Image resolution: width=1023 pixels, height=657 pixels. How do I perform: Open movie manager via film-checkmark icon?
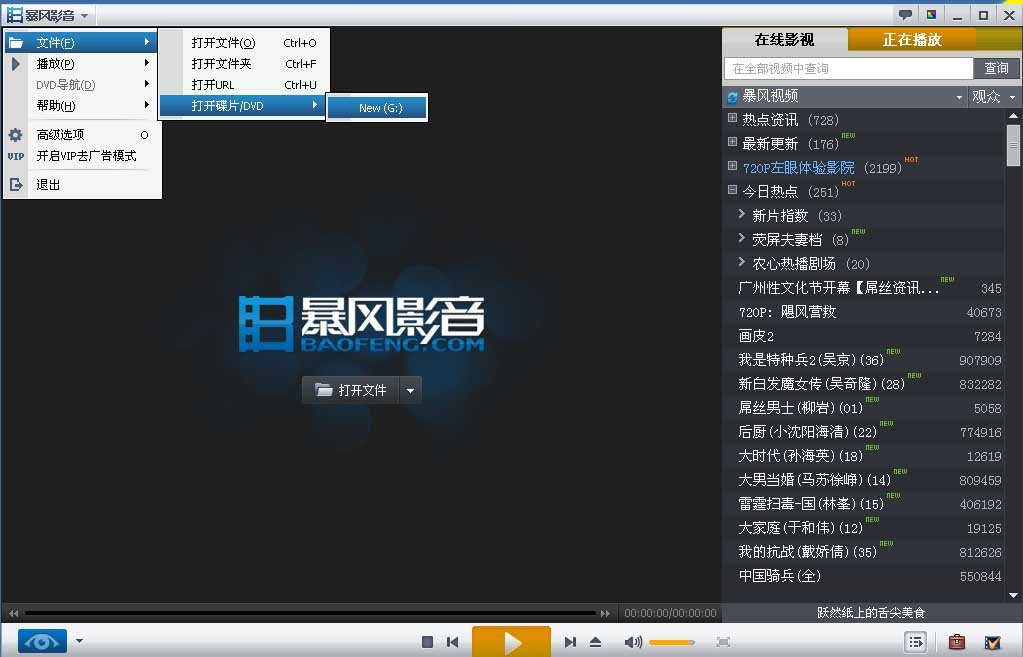pyautogui.click(x=991, y=641)
